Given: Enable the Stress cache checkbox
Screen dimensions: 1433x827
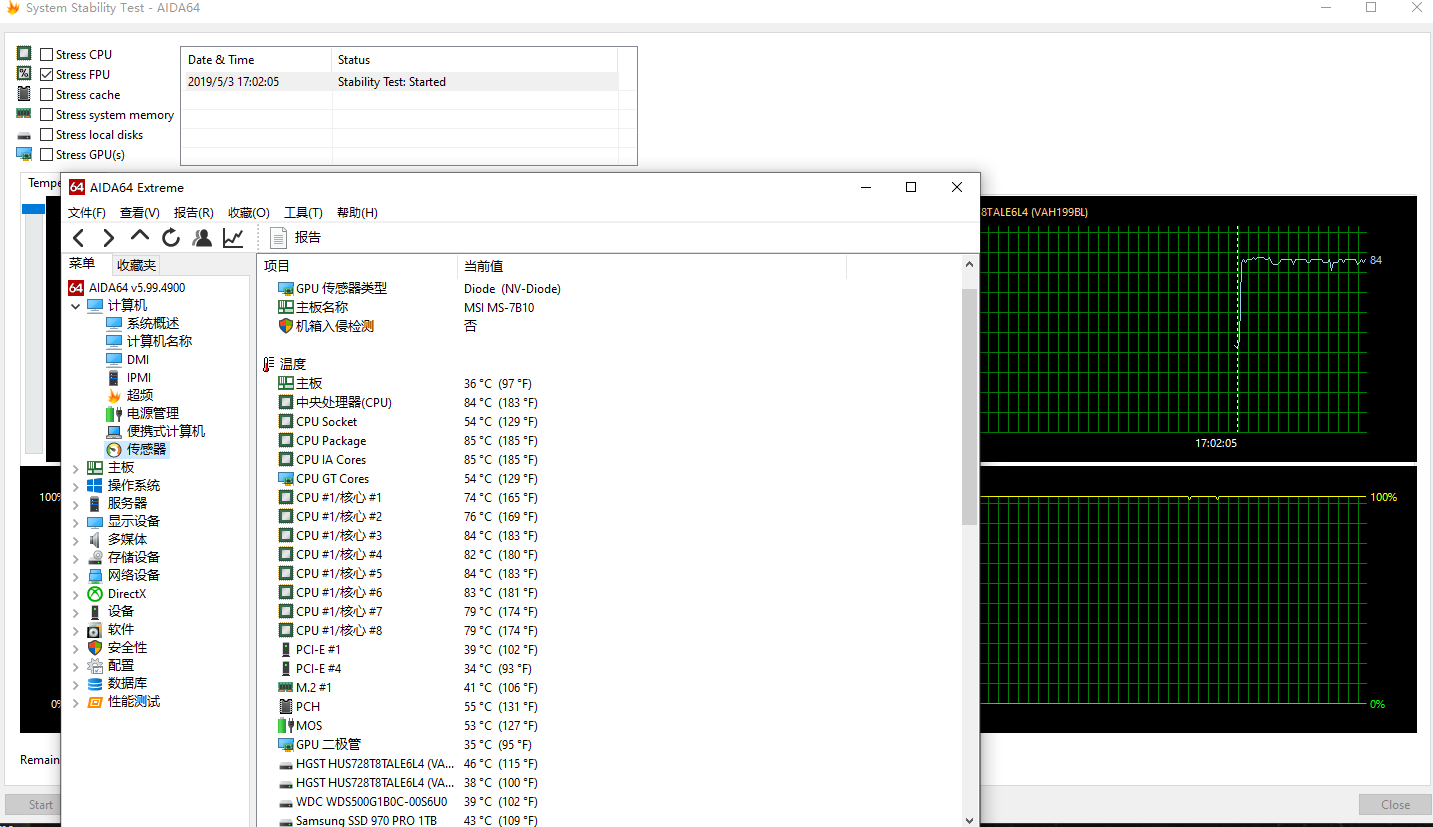Looking at the screenshot, I should [x=47, y=94].
